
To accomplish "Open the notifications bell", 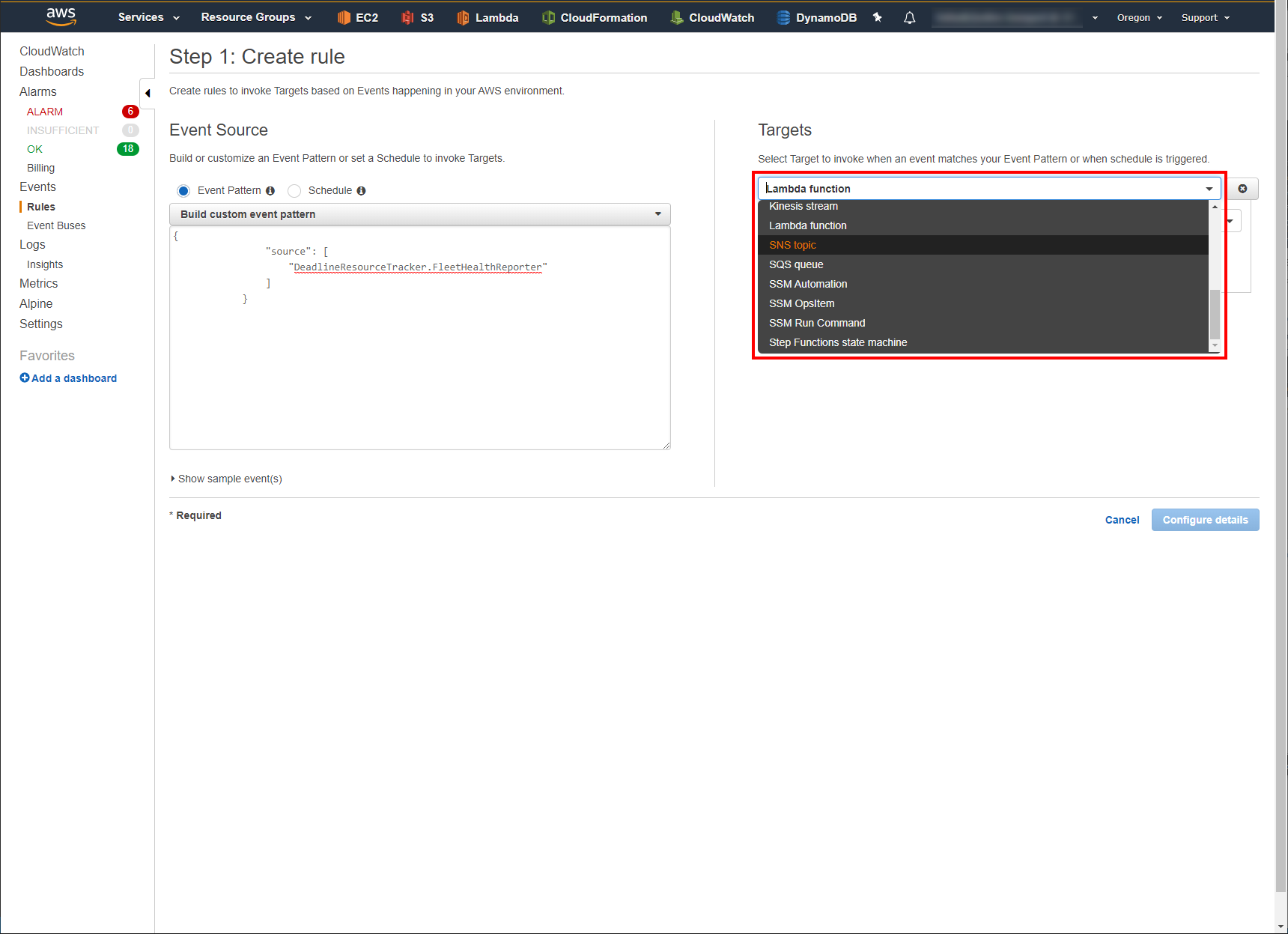I will tap(909, 17).
